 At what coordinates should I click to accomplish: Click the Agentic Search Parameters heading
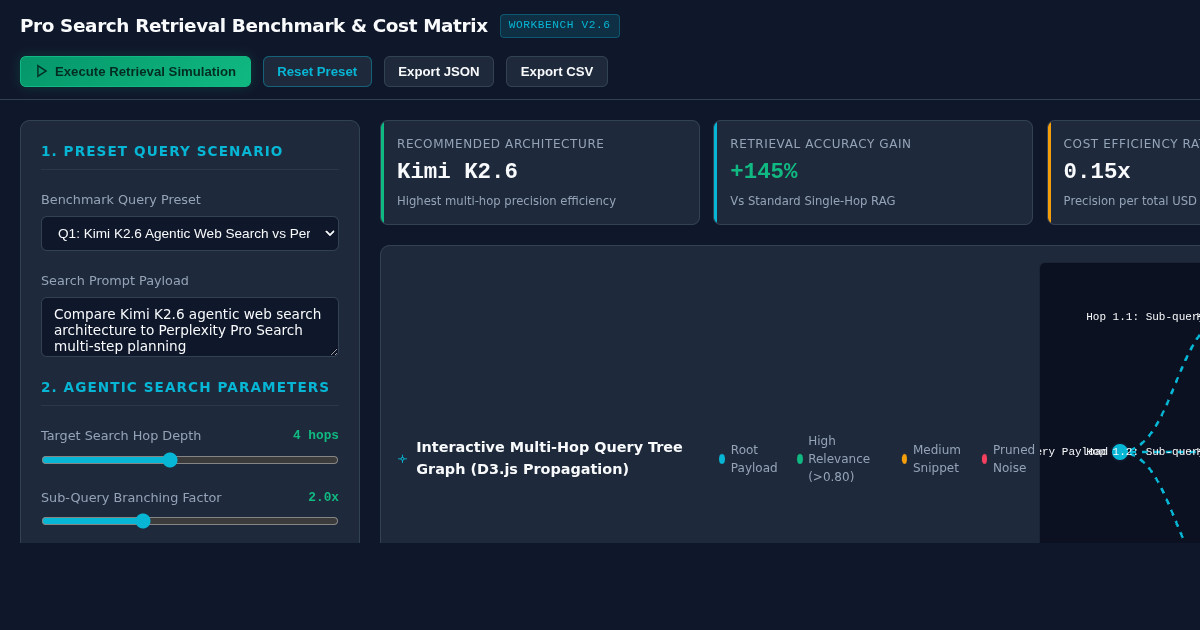tap(185, 387)
